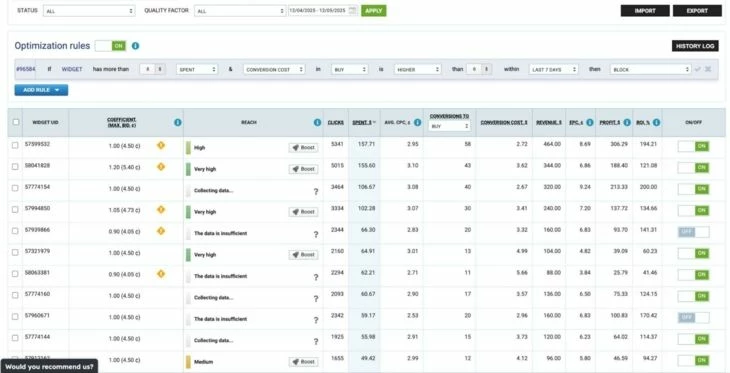Viewport: 730px width, 373px height.
Task: Boost reach for widget 57599532
Action: pos(304,148)
